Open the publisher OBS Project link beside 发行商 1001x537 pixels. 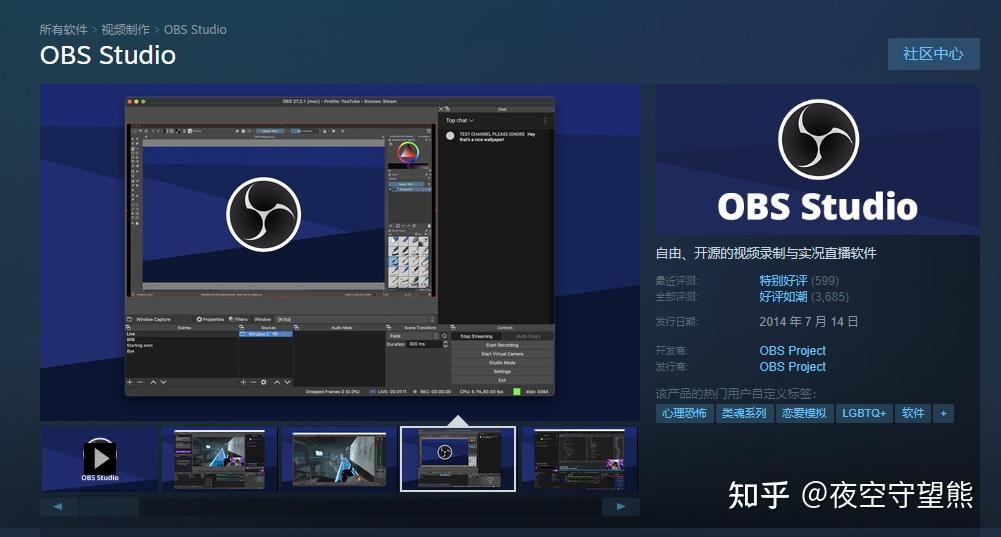792,367
